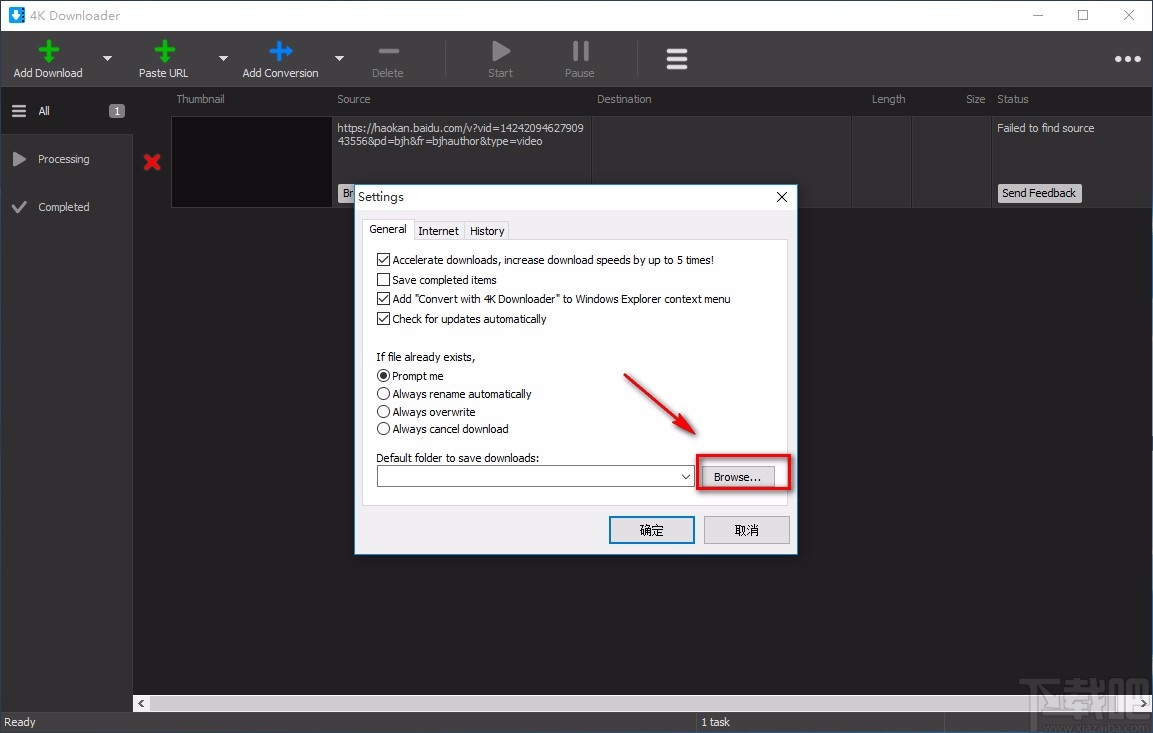The width and height of the screenshot is (1153, 733).
Task: Show the Processing downloads list
Action: [x=67, y=159]
